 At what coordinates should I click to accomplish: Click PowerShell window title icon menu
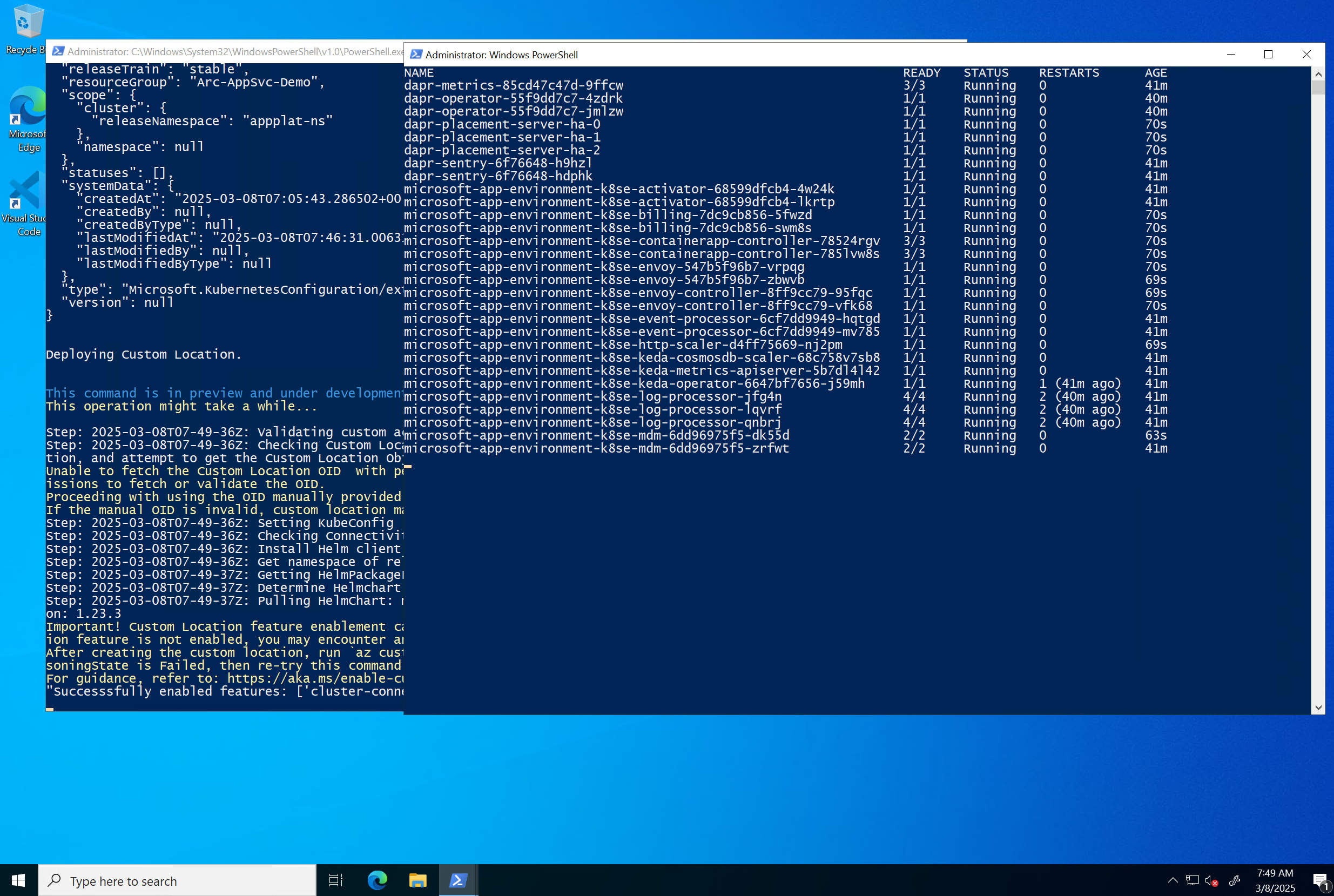pyautogui.click(x=416, y=55)
